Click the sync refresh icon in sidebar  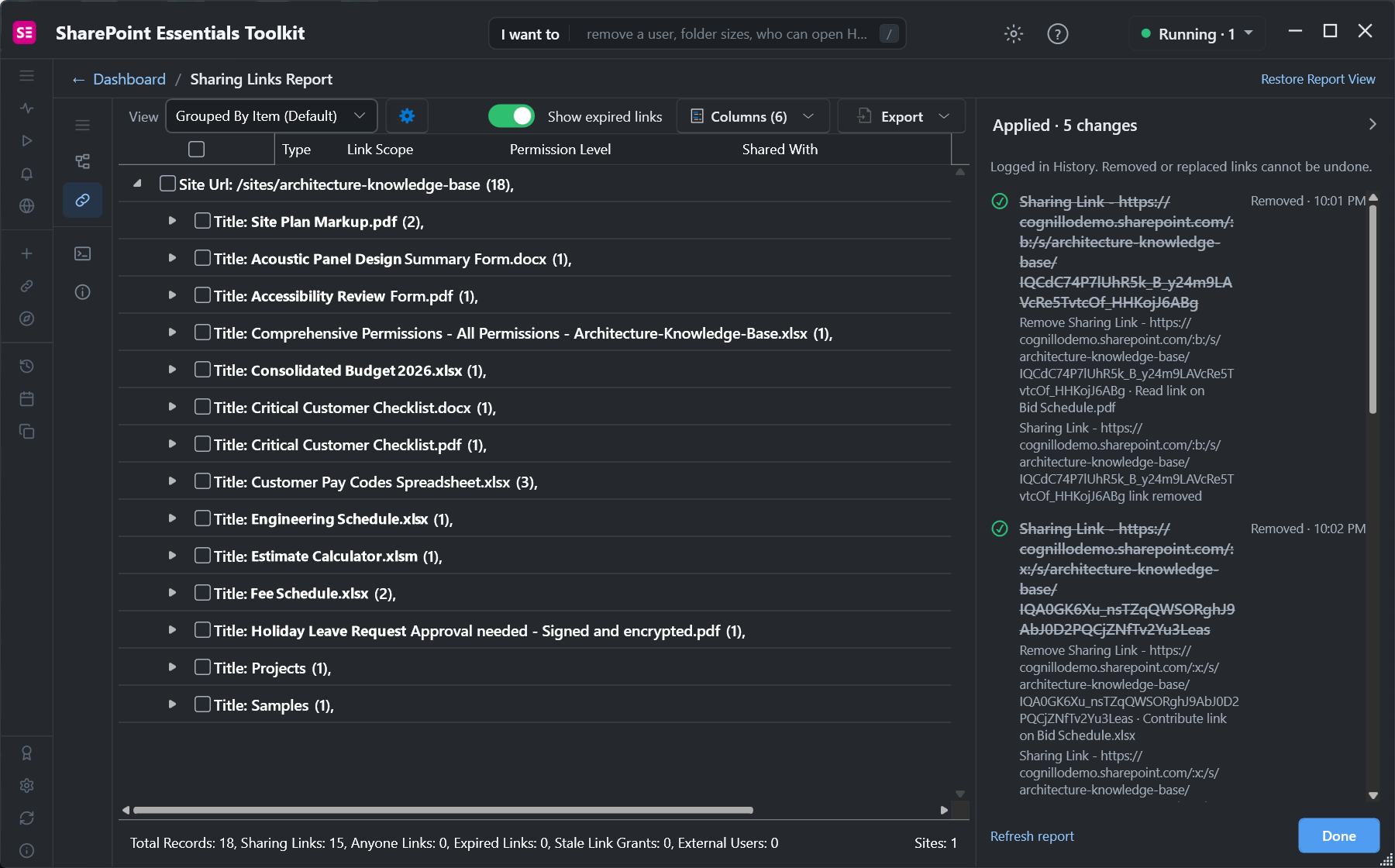27,818
